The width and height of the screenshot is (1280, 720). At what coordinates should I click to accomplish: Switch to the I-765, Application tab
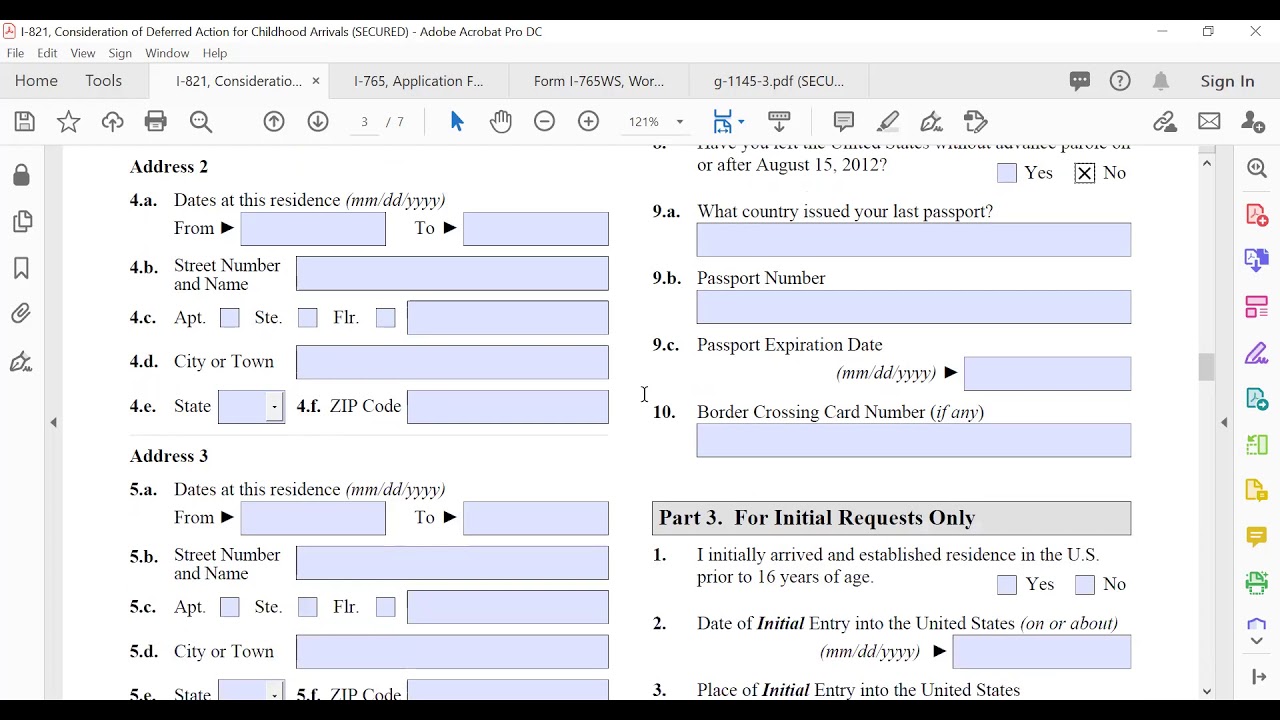click(418, 81)
